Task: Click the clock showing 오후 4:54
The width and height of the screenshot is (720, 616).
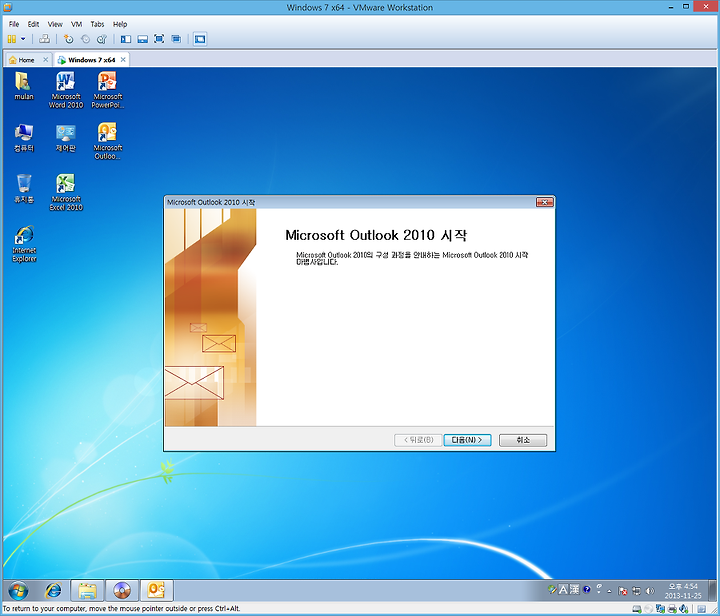Action: (x=683, y=591)
